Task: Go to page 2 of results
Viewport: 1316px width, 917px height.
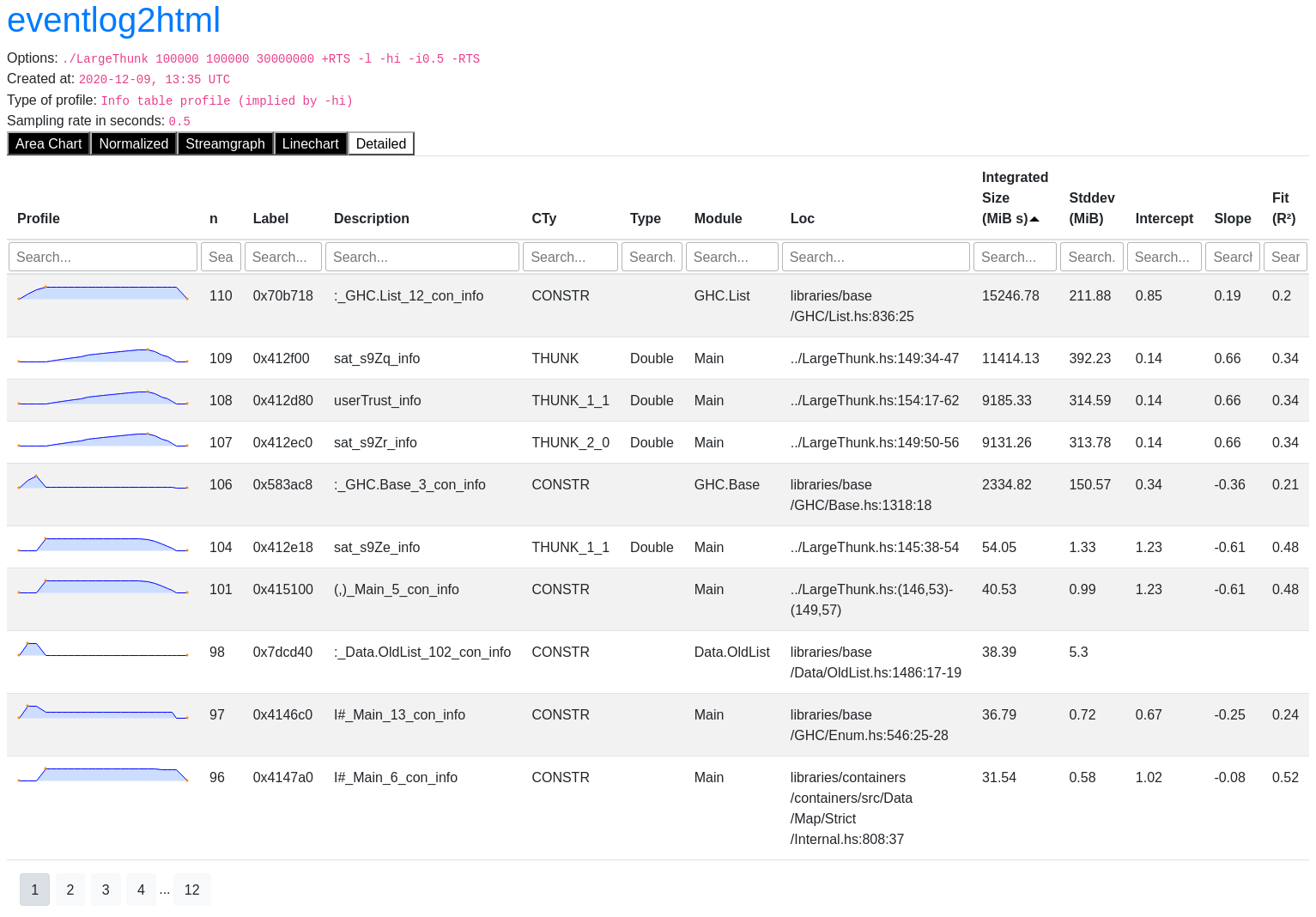Action: [70, 890]
